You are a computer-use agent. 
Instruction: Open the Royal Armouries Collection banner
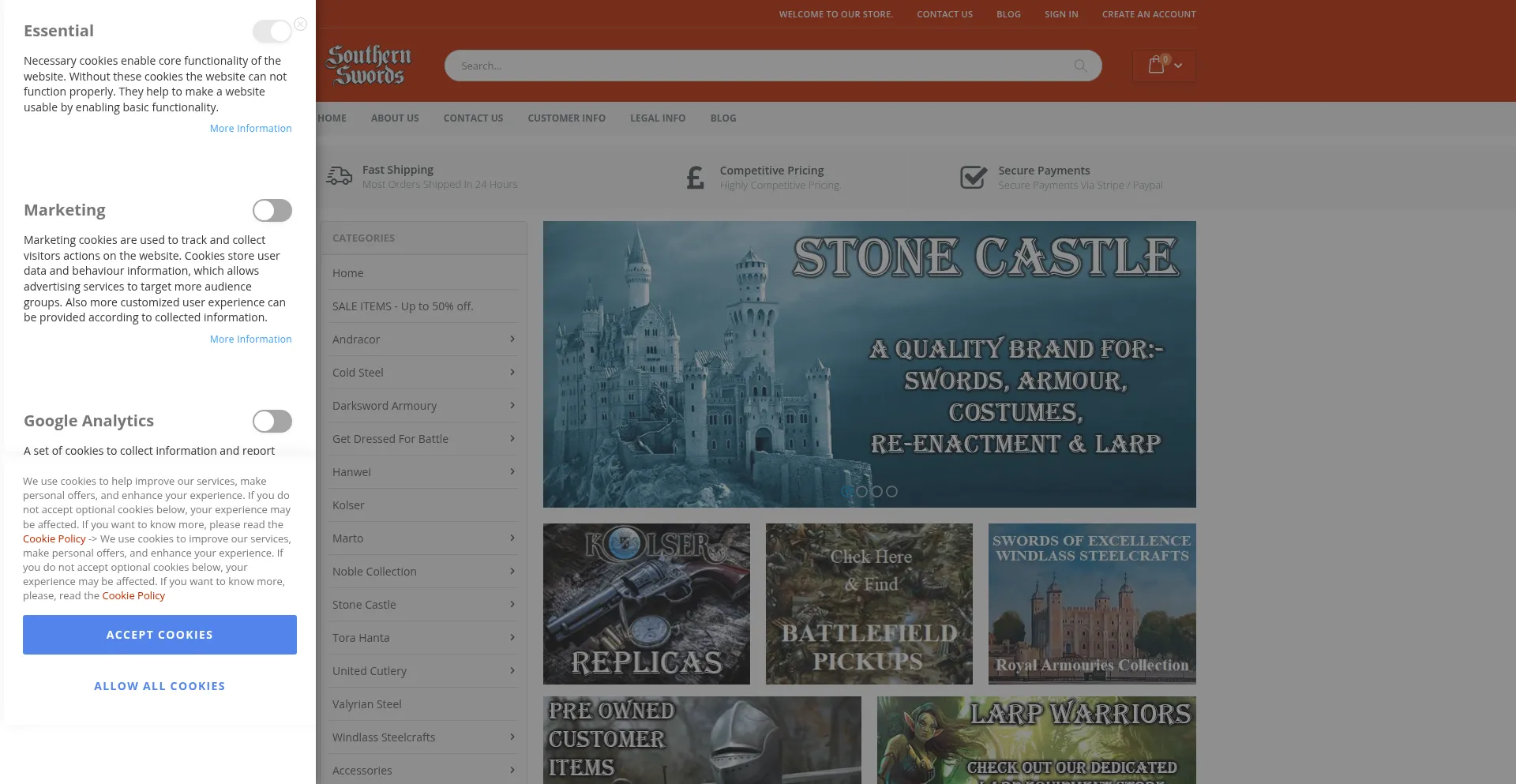pyautogui.click(x=1092, y=604)
